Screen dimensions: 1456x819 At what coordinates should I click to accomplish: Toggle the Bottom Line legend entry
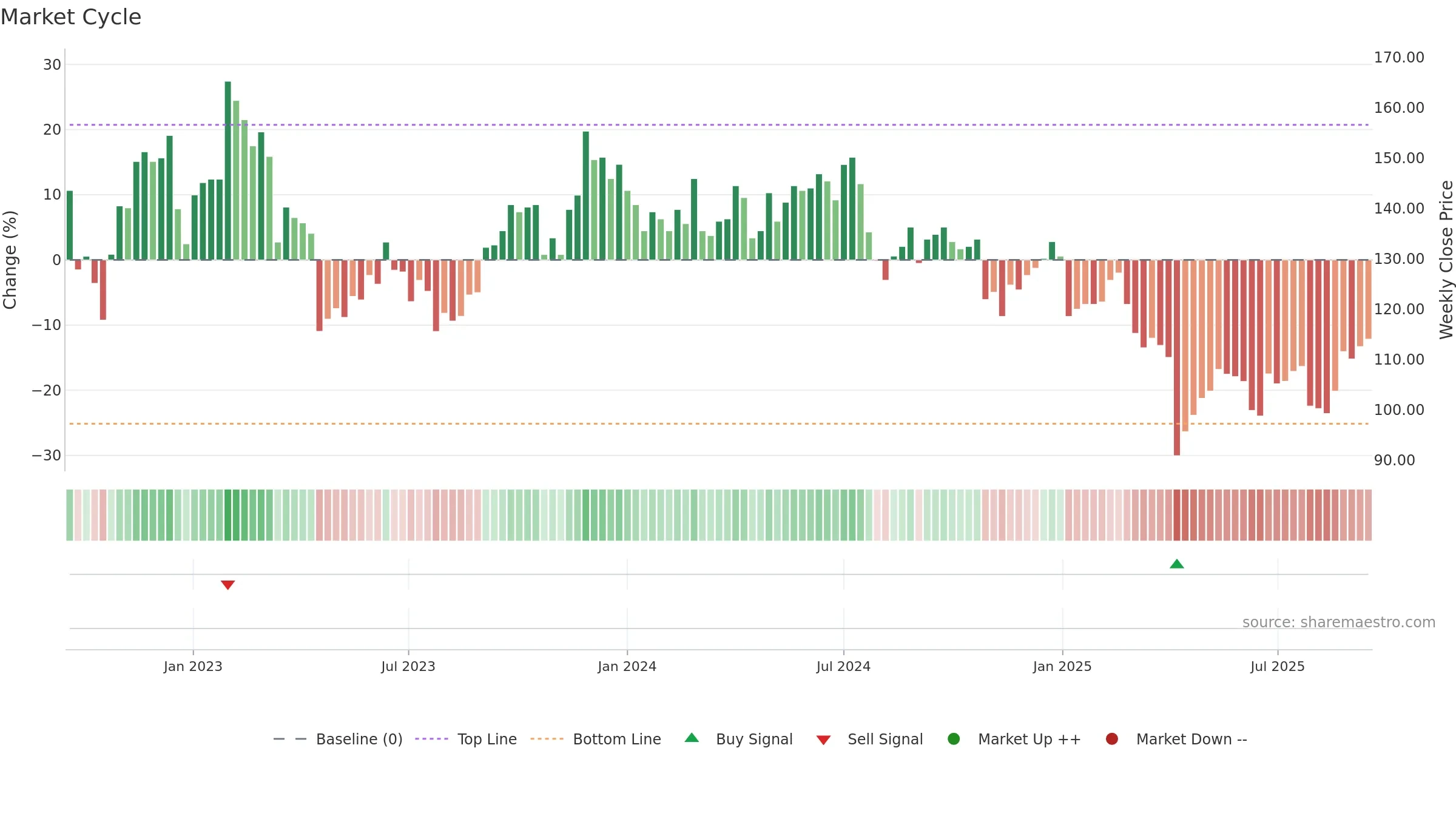click(596, 739)
